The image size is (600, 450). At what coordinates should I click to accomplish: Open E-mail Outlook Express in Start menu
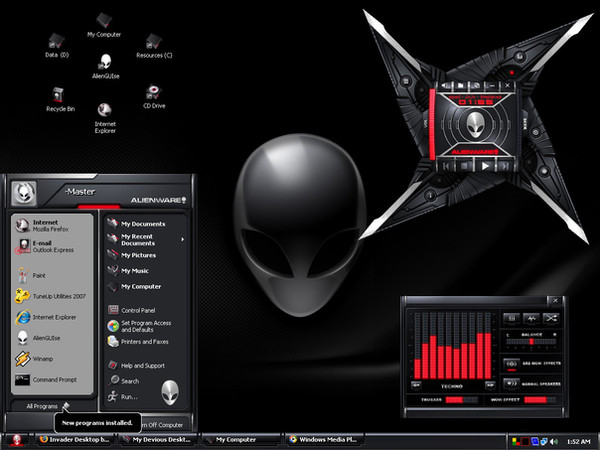pos(52,246)
